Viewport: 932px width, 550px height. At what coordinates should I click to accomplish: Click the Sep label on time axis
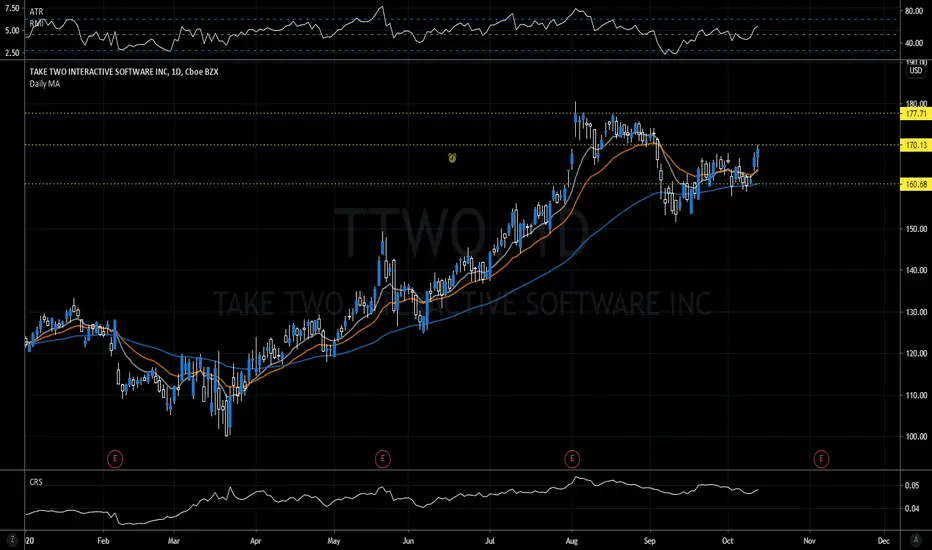tap(650, 540)
